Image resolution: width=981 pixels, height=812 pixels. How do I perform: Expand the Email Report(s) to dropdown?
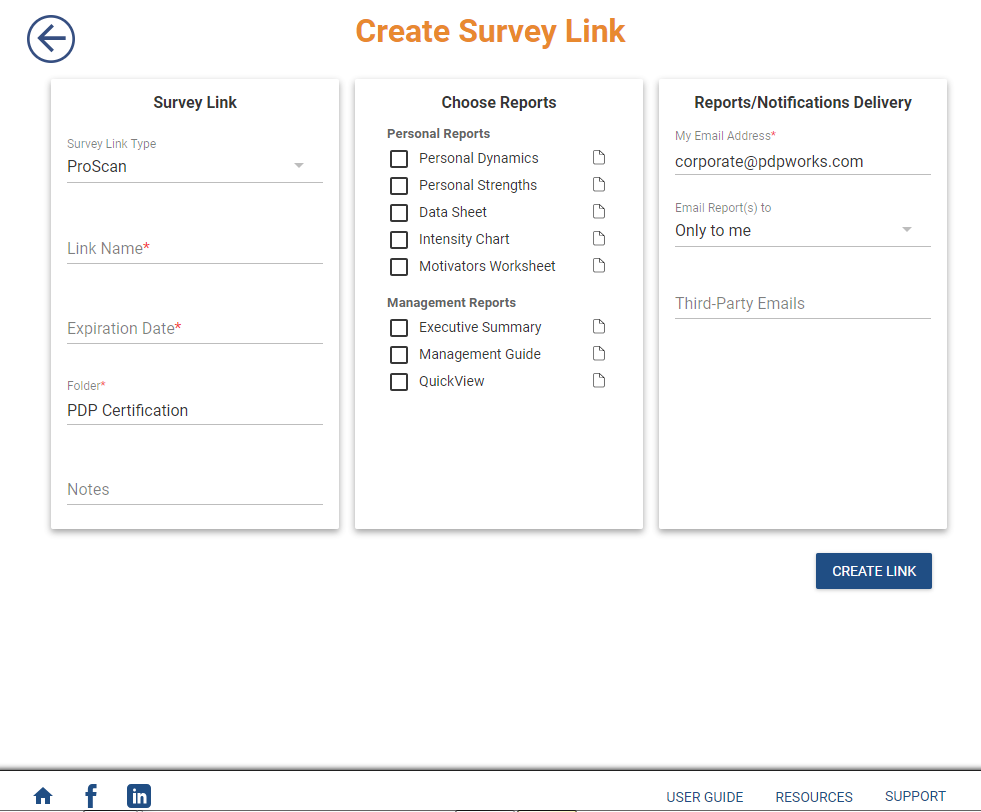(908, 230)
